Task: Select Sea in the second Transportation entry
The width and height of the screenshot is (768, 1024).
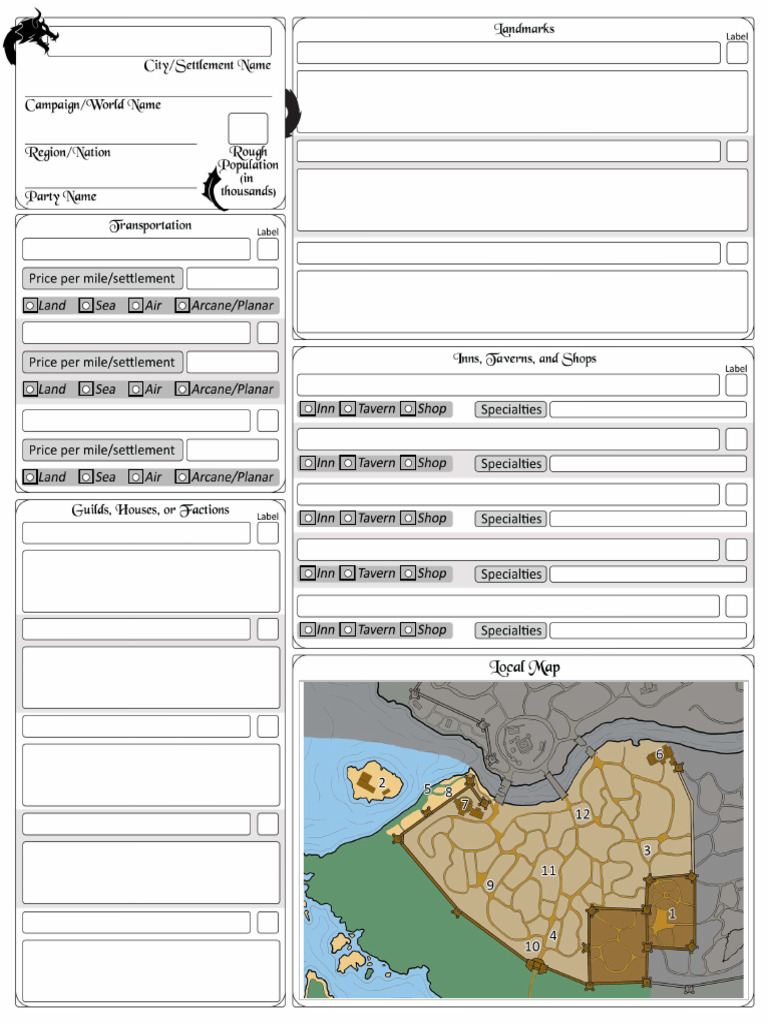Action: pos(86,389)
